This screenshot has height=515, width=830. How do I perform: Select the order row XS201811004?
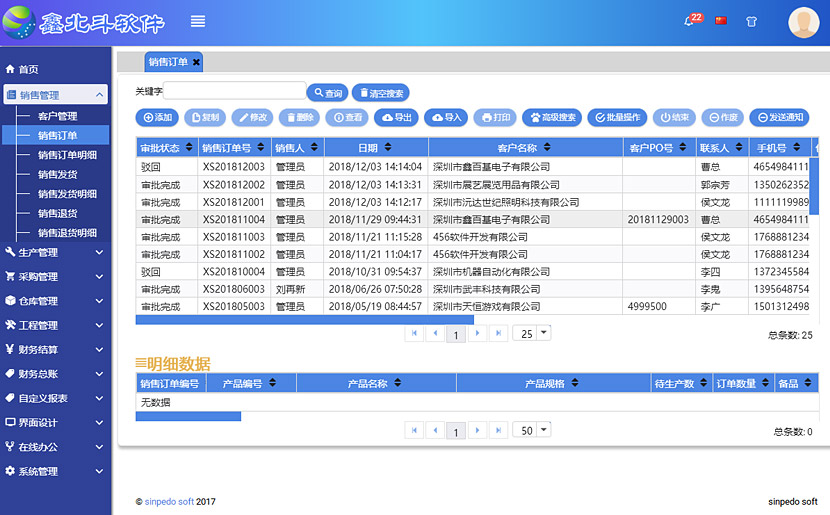click(x=472, y=219)
